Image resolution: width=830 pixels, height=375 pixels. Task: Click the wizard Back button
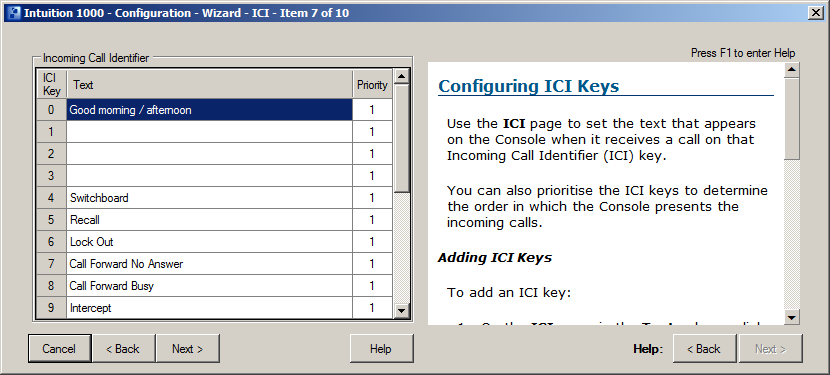pyautogui.click(x=124, y=349)
